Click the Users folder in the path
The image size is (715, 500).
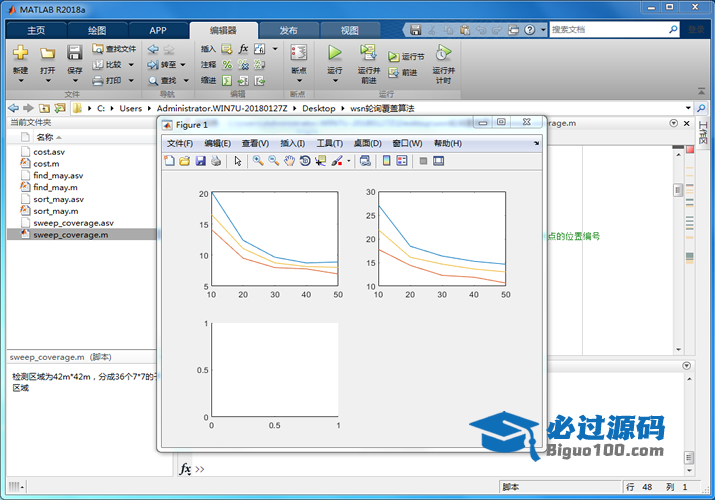tap(130, 108)
